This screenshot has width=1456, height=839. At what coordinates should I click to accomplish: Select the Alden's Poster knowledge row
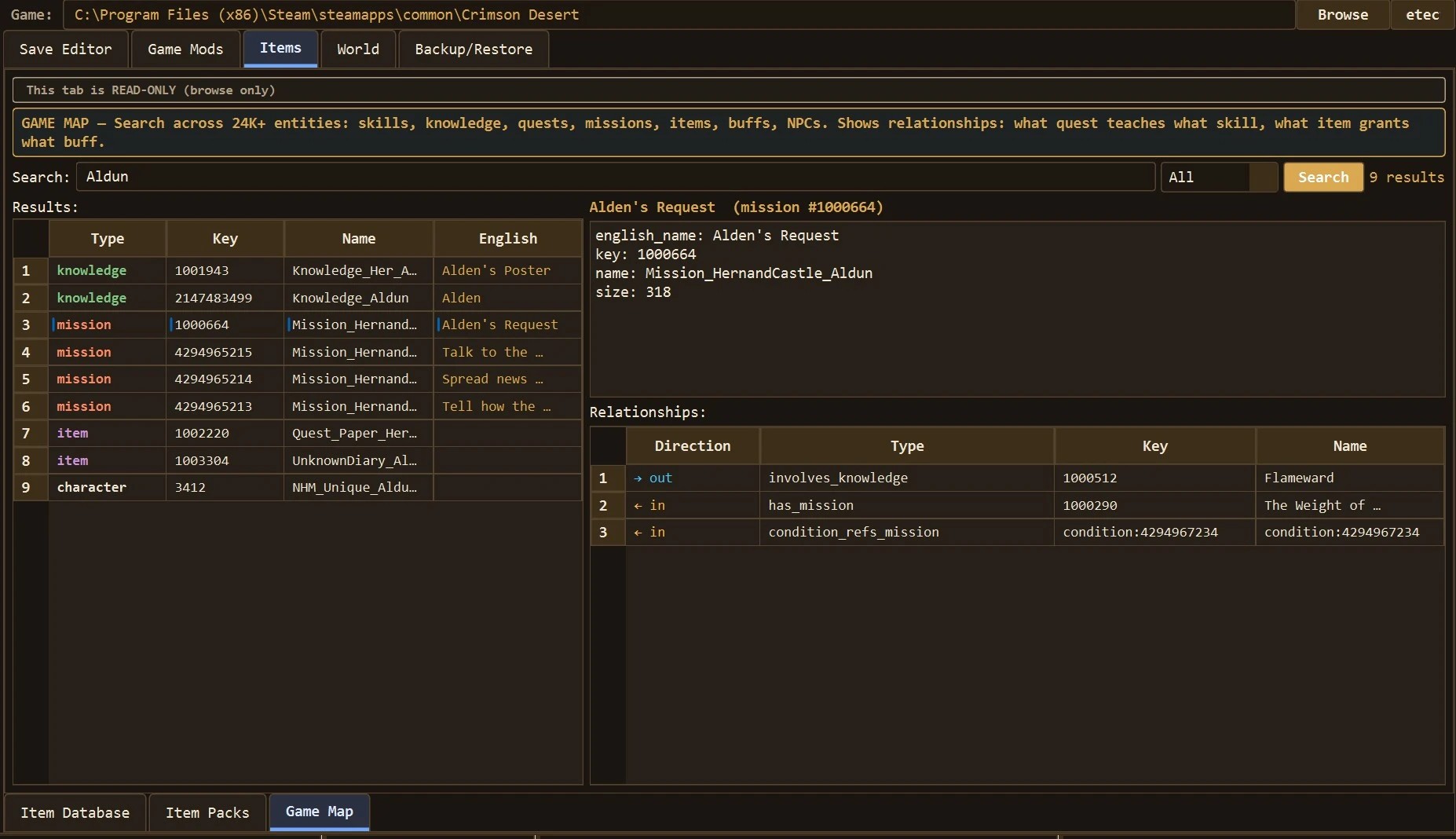[x=298, y=271]
